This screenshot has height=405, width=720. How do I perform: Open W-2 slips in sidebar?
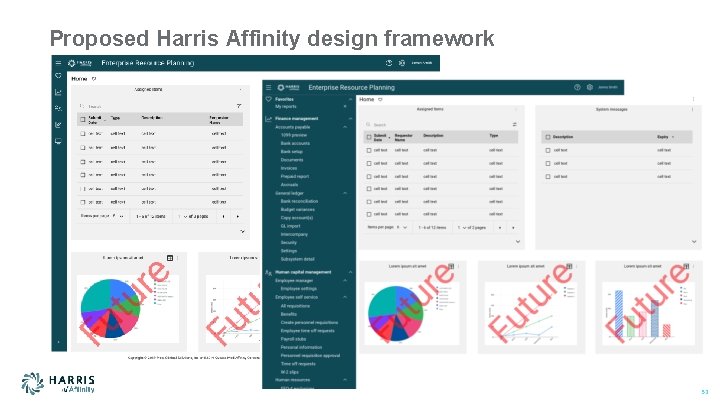coord(289,372)
